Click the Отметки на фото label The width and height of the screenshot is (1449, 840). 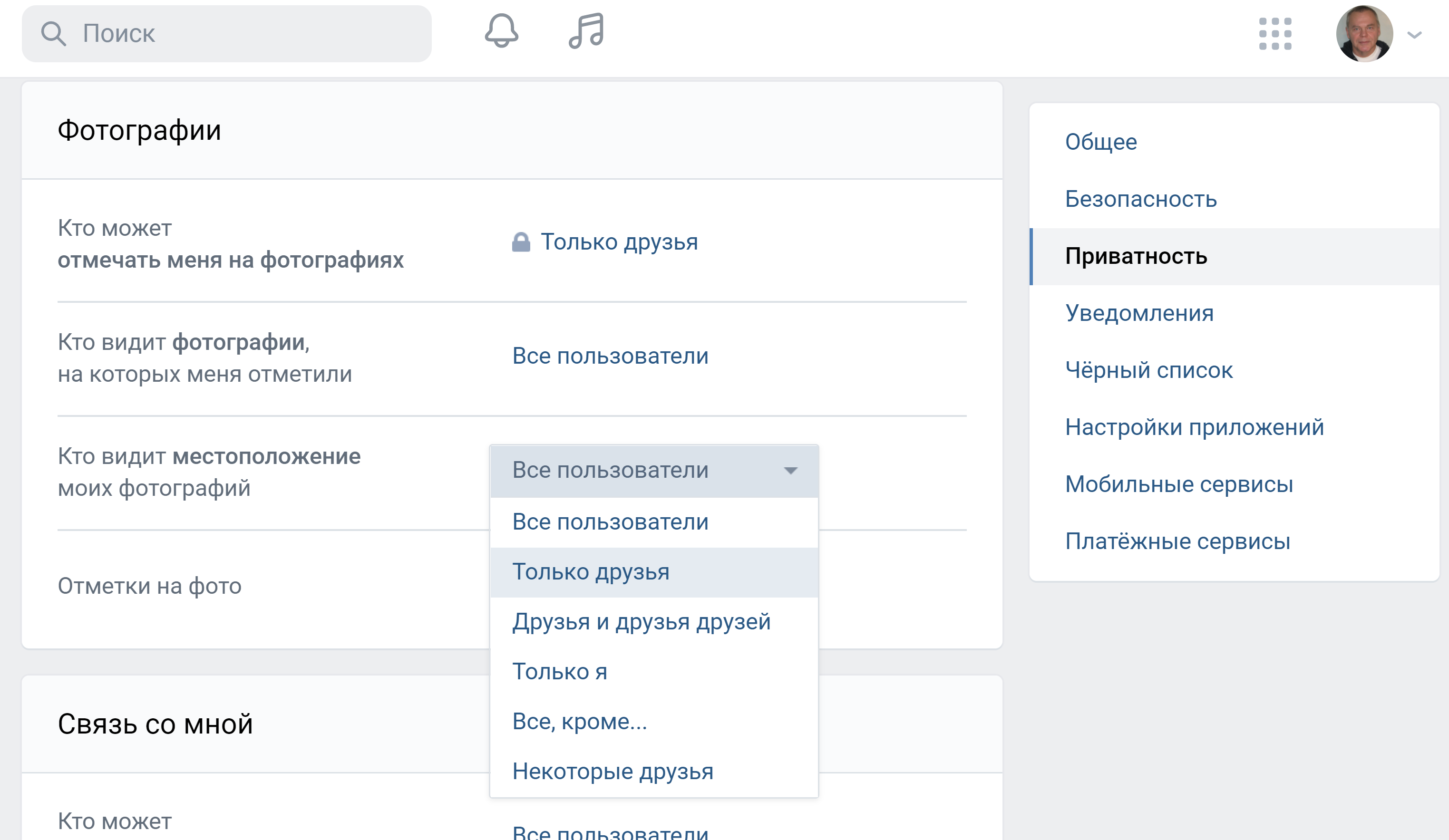click(149, 587)
